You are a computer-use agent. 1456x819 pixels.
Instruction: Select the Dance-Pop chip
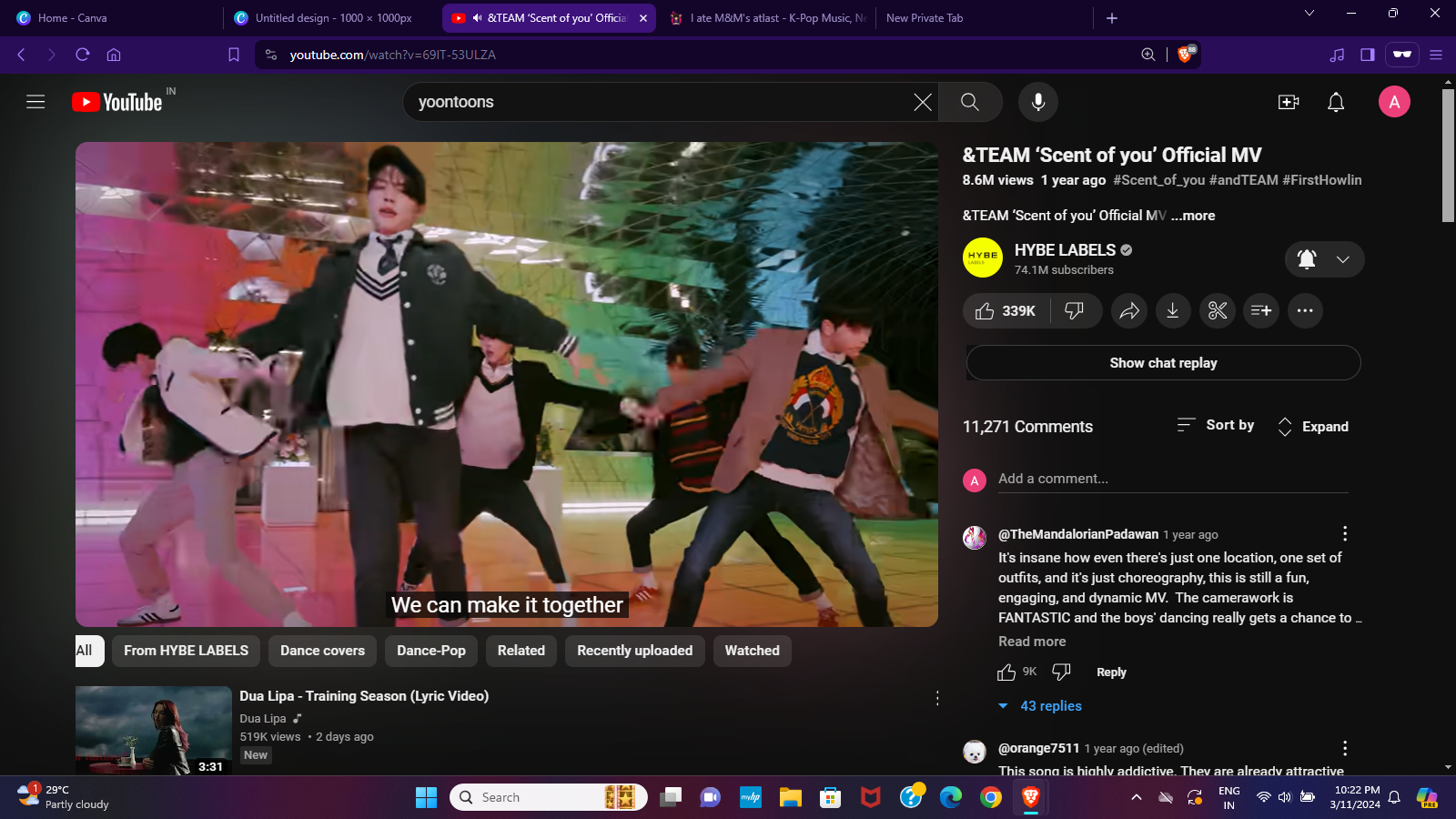pos(431,651)
